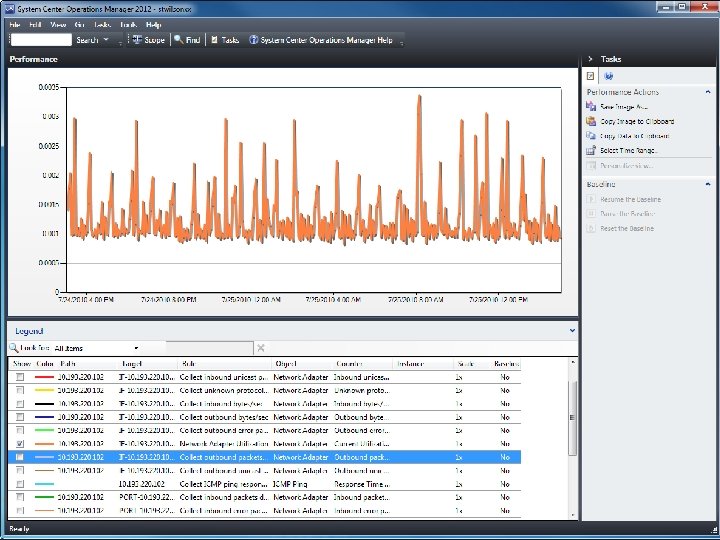Viewport: 720px width, 540px height.
Task: Click the Reset the Baseline icon
Action: (591, 228)
